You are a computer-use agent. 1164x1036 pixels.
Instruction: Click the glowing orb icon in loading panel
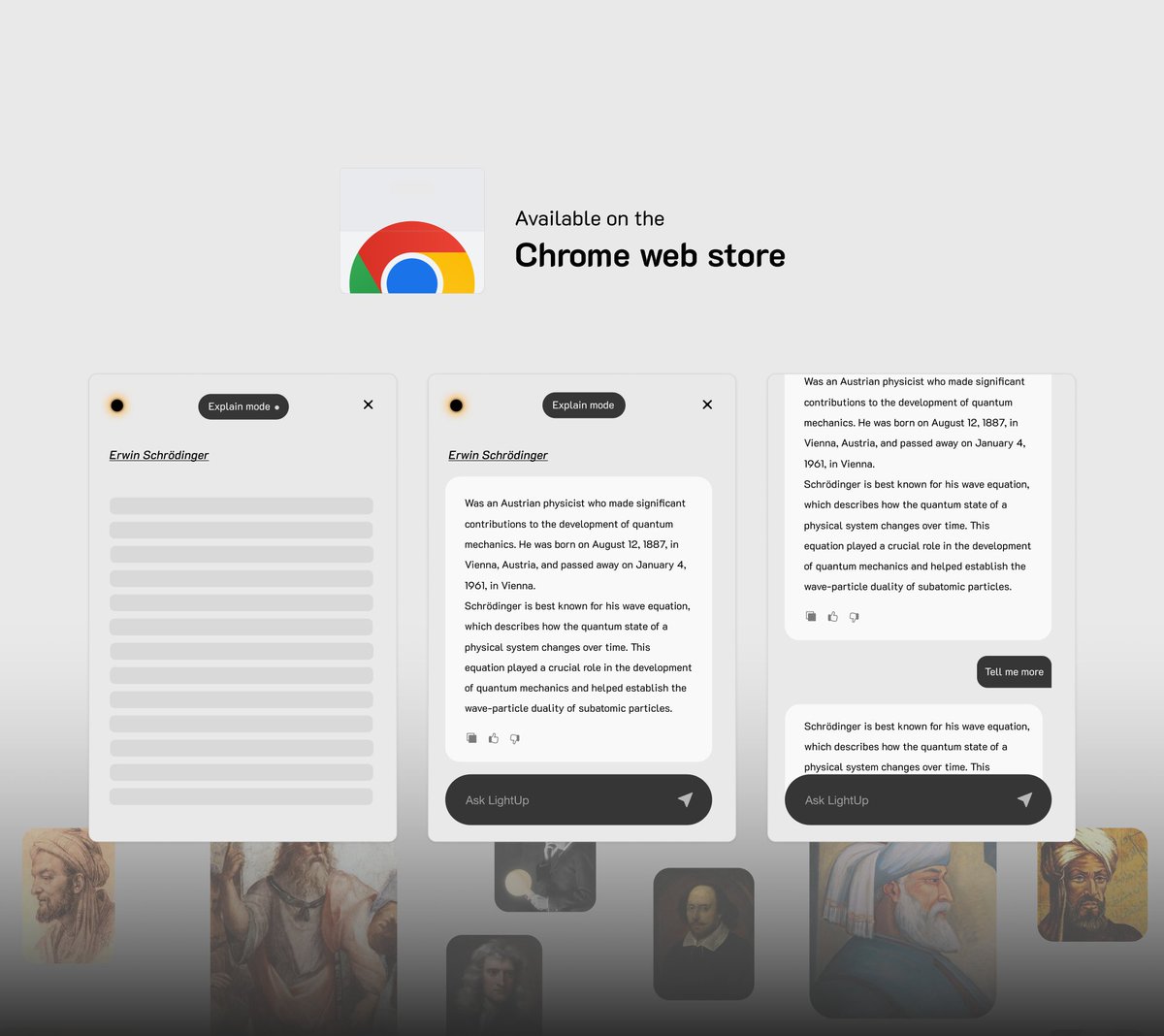point(117,405)
